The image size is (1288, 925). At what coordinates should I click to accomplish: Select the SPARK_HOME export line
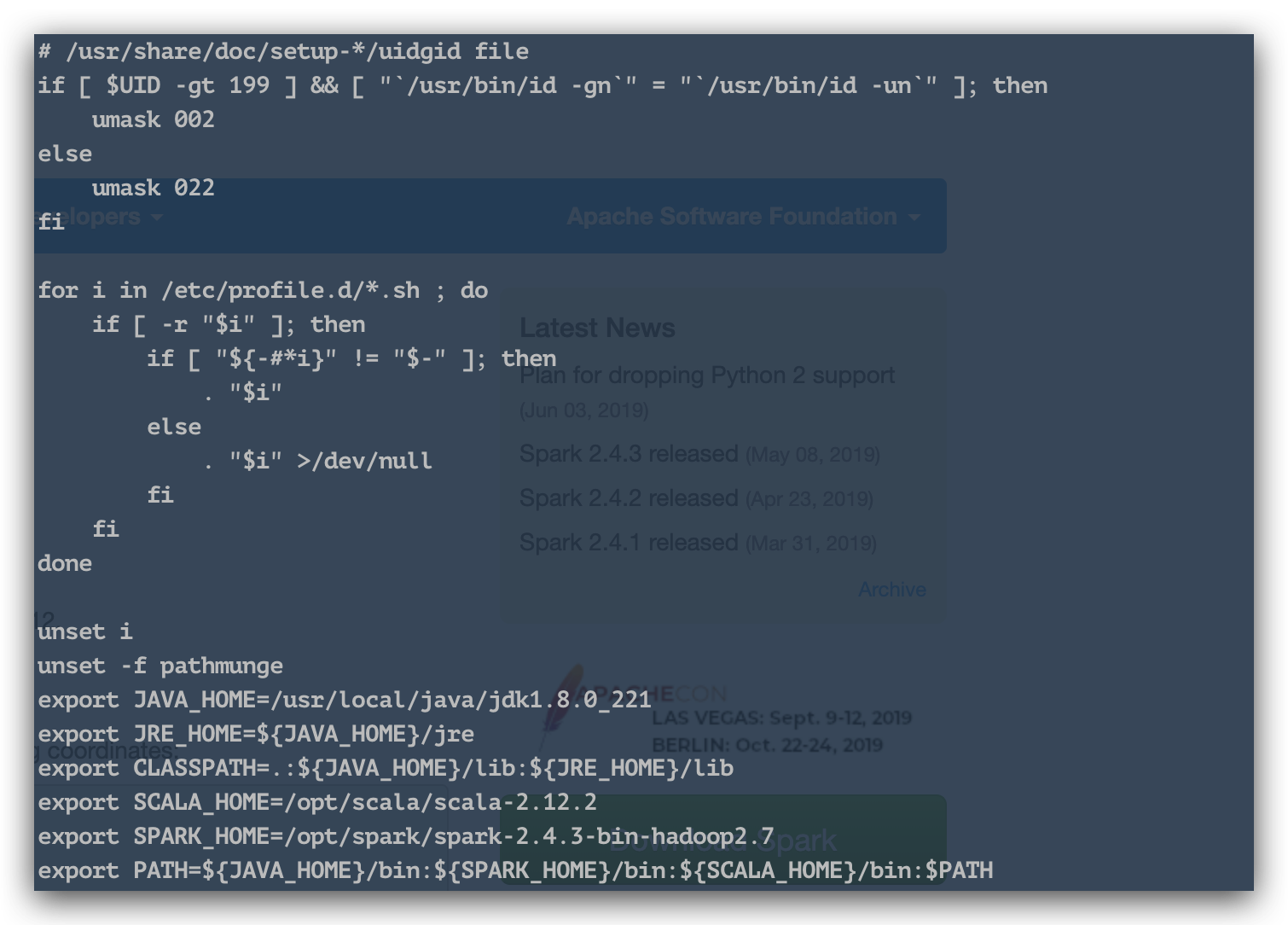(341, 836)
